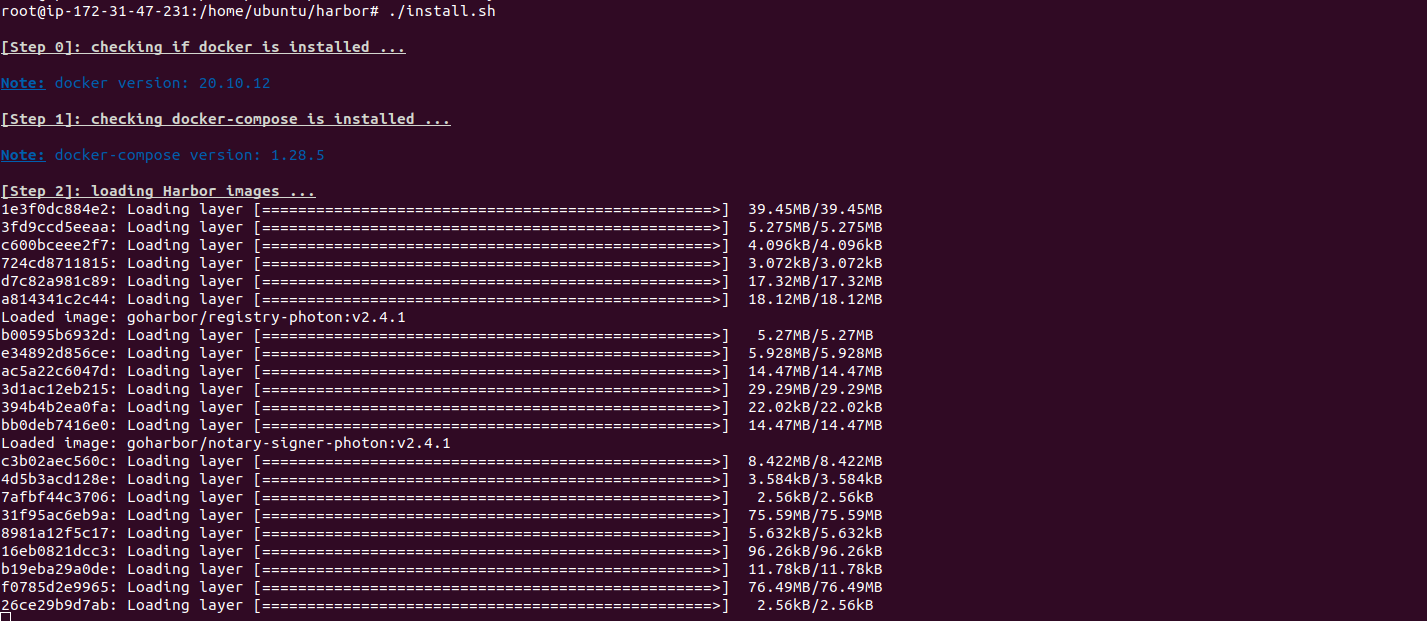
Task: Click progress bar of layer 1e3f0dc884e2
Action: (491, 209)
